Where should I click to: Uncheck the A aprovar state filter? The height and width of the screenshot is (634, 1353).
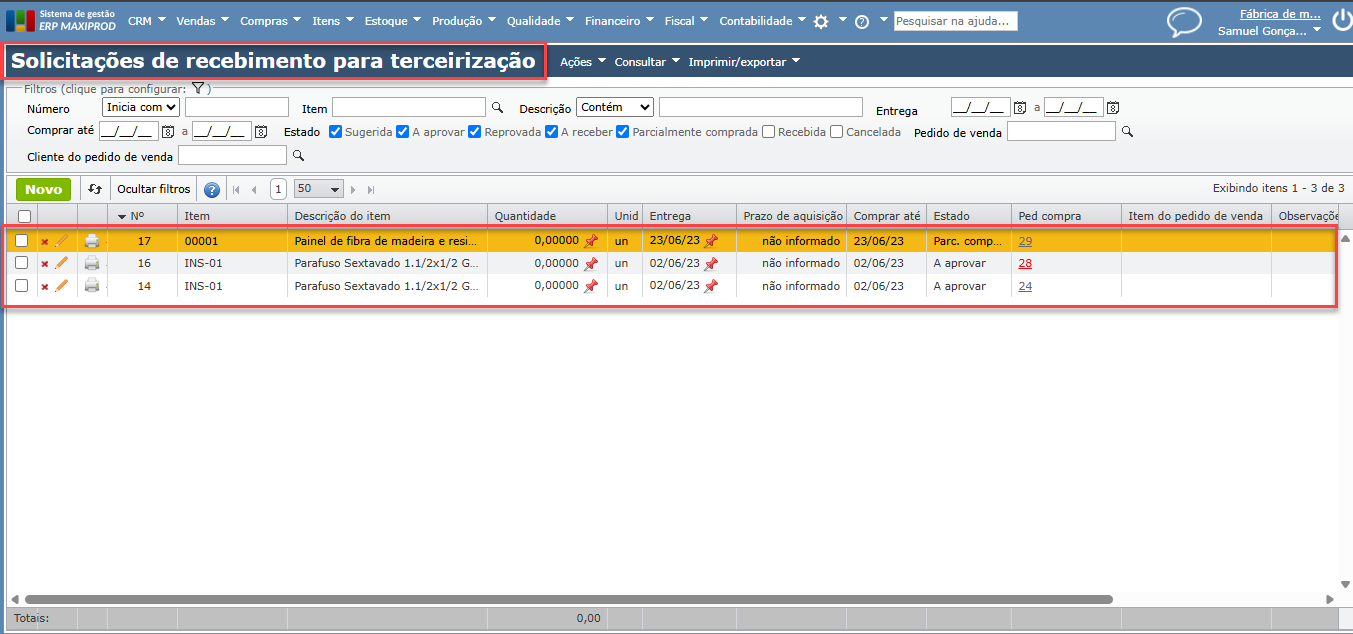tap(402, 131)
